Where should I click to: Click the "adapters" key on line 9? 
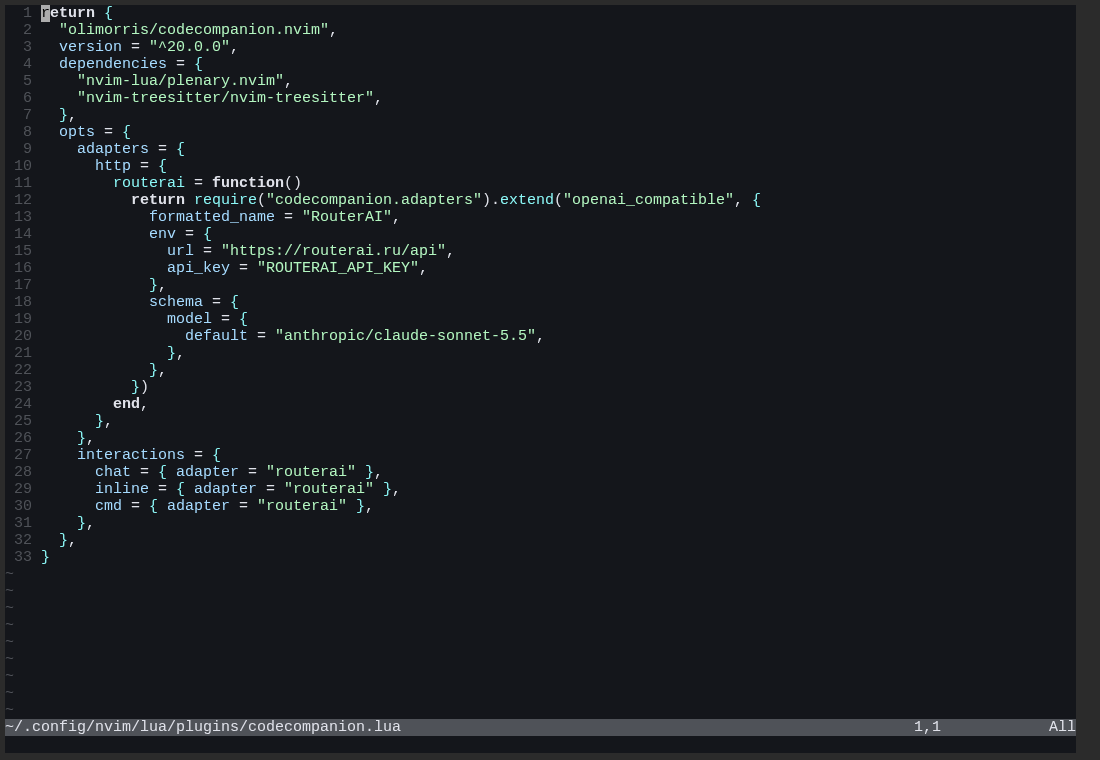(x=113, y=148)
